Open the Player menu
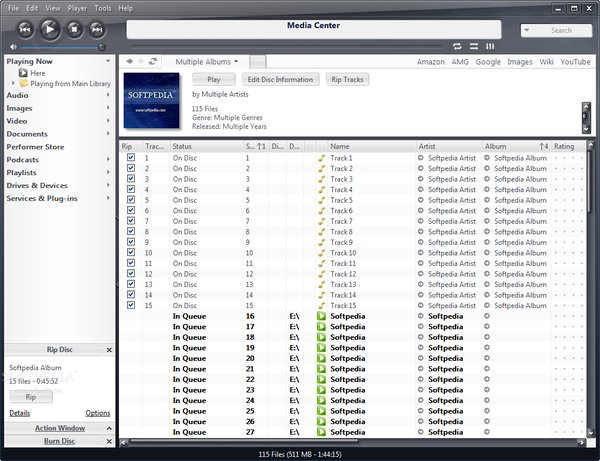This screenshot has height=461, width=600. pos(77,8)
